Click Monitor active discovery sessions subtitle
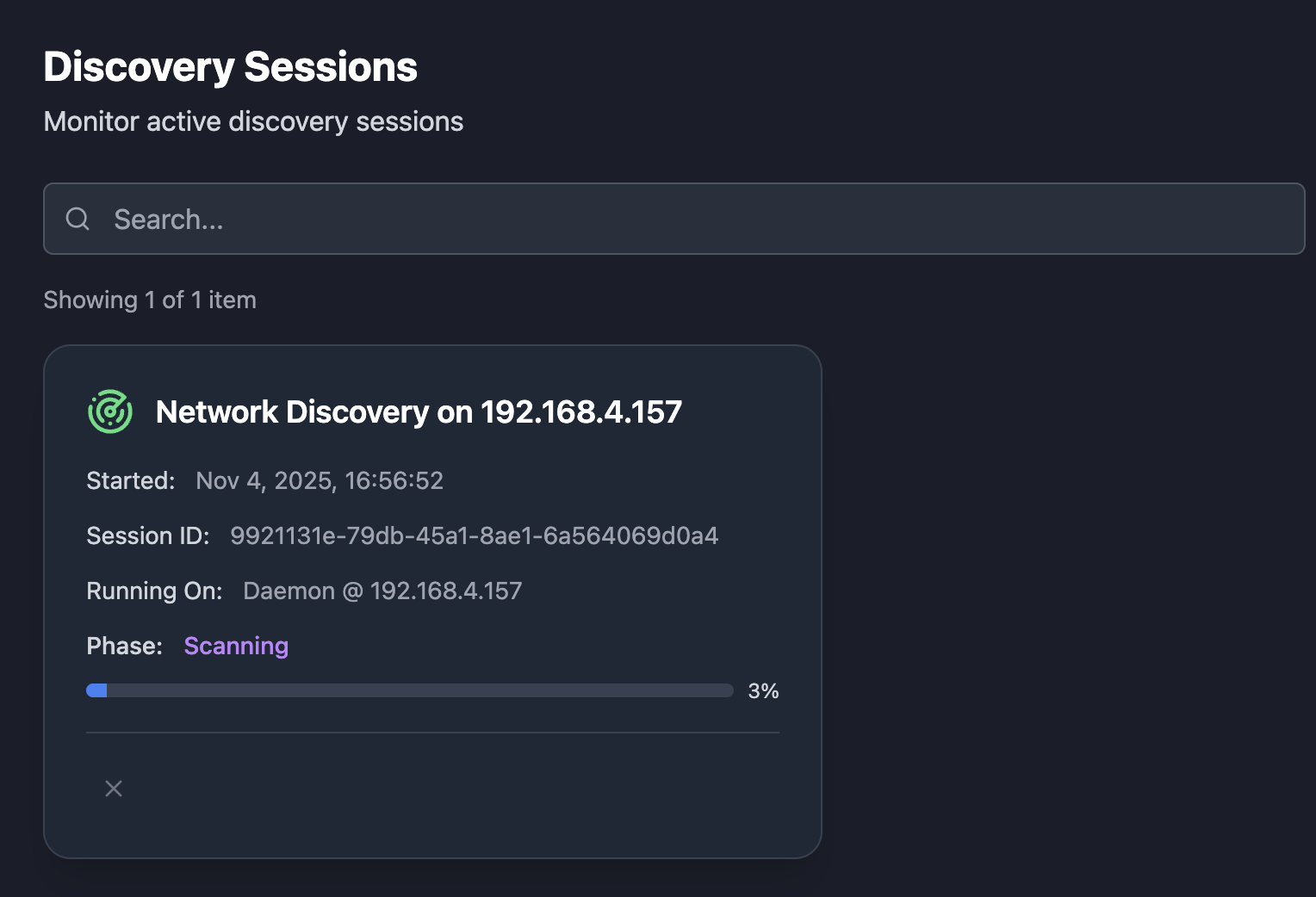This screenshot has width=1316, height=897. 253,121
